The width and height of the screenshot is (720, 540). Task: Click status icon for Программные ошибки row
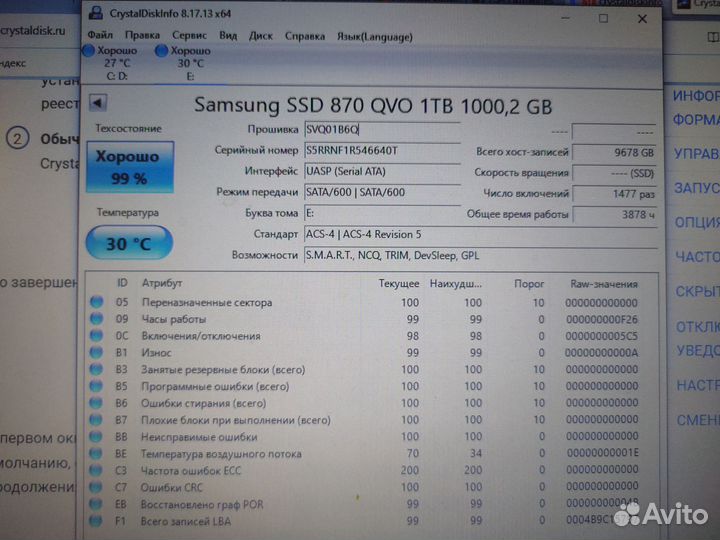pyautogui.click(x=96, y=386)
